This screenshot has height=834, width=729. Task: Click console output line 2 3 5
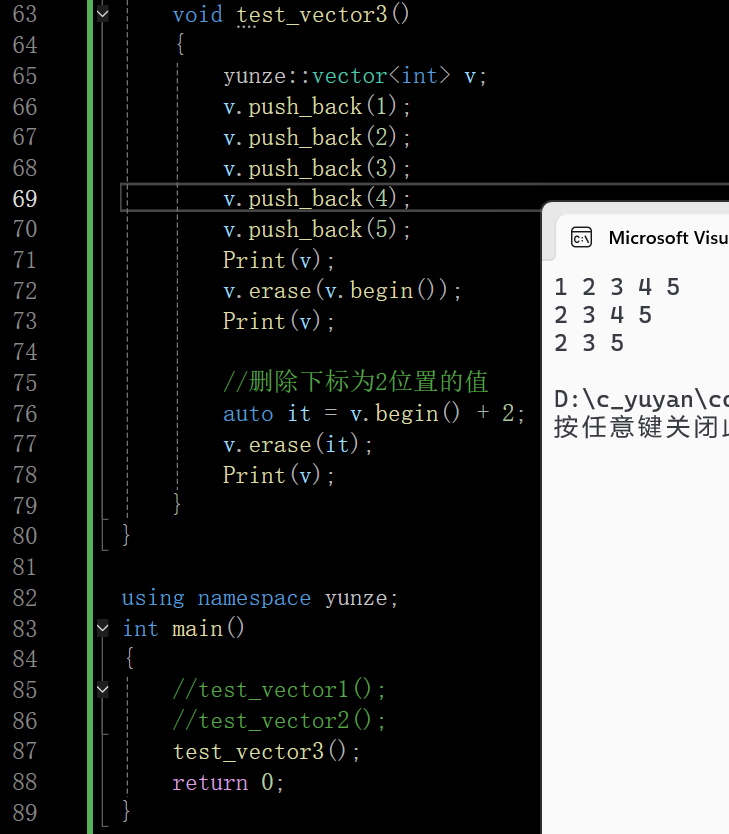coord(589,344)
